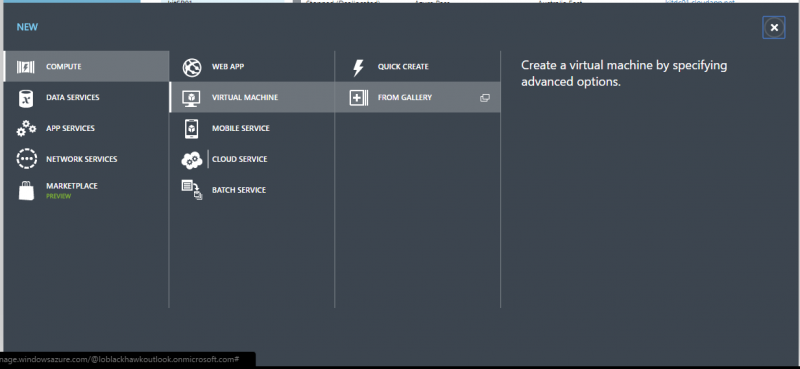Choose the BATCH SERVICE option
This screenshot has height=369, width=800.
coord(252,190)
